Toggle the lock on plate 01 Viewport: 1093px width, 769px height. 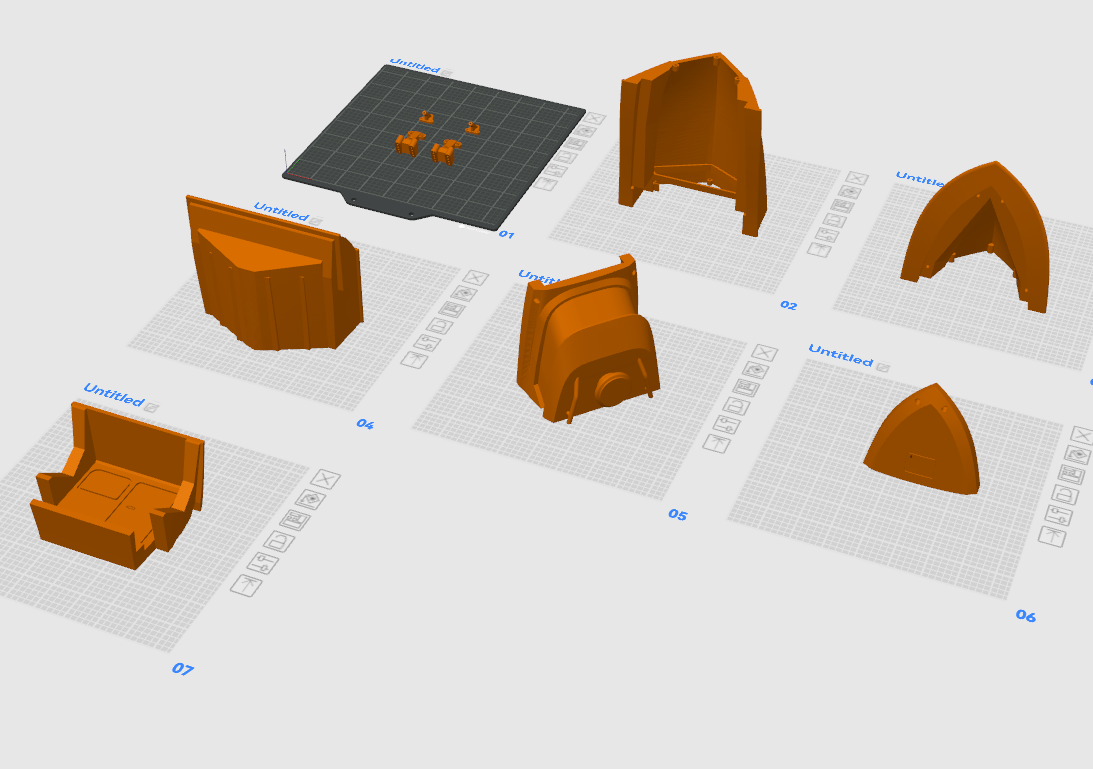pyautogui.click(x=565, y=158)
